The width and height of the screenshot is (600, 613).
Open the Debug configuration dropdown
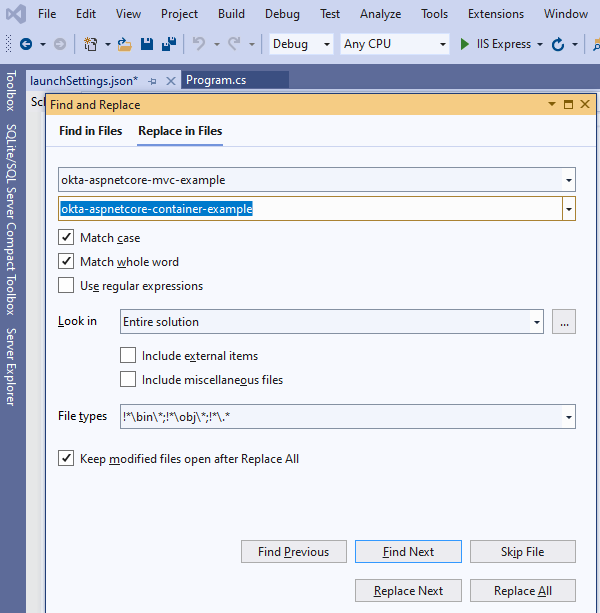(x=327, y=45)
